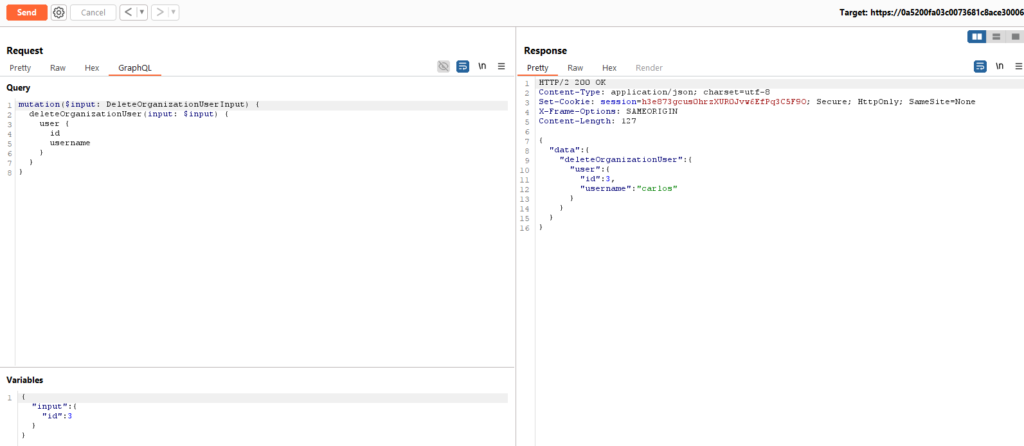The width and height of the screenshot is (1024, 446).
Task: Click the 'username' field in Query
Action: [x=70, y=143]
